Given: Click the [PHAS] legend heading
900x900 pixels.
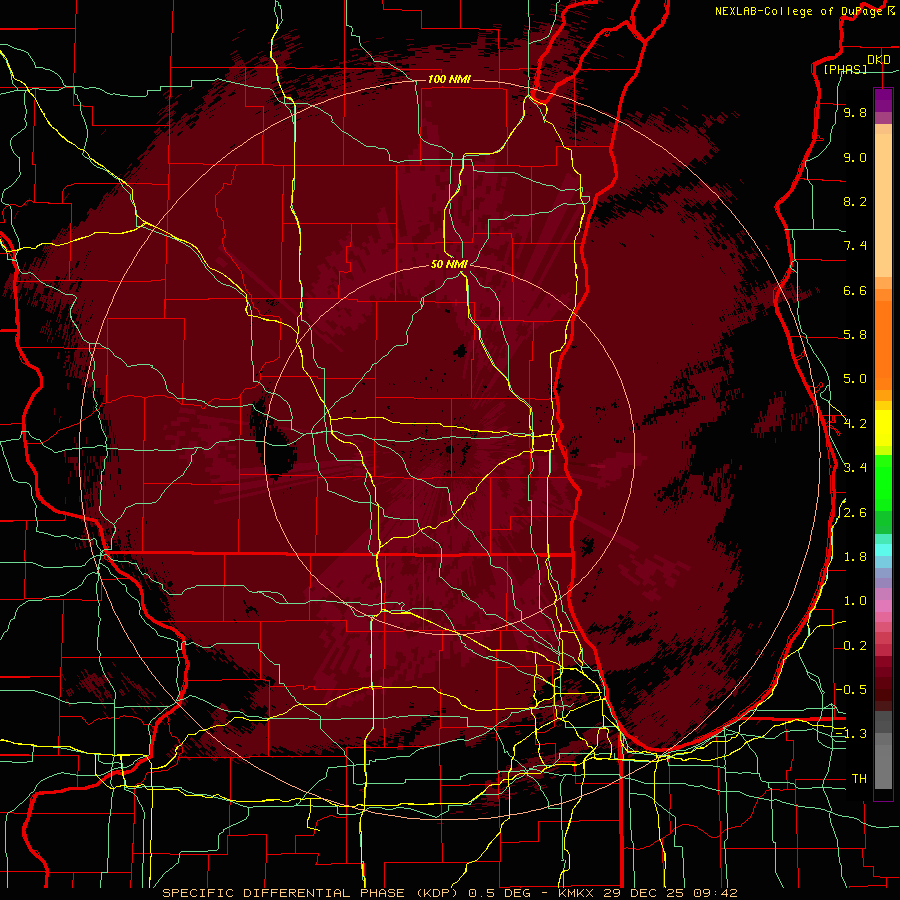Looking at the screenshot, I should click(x=845, y=69).
